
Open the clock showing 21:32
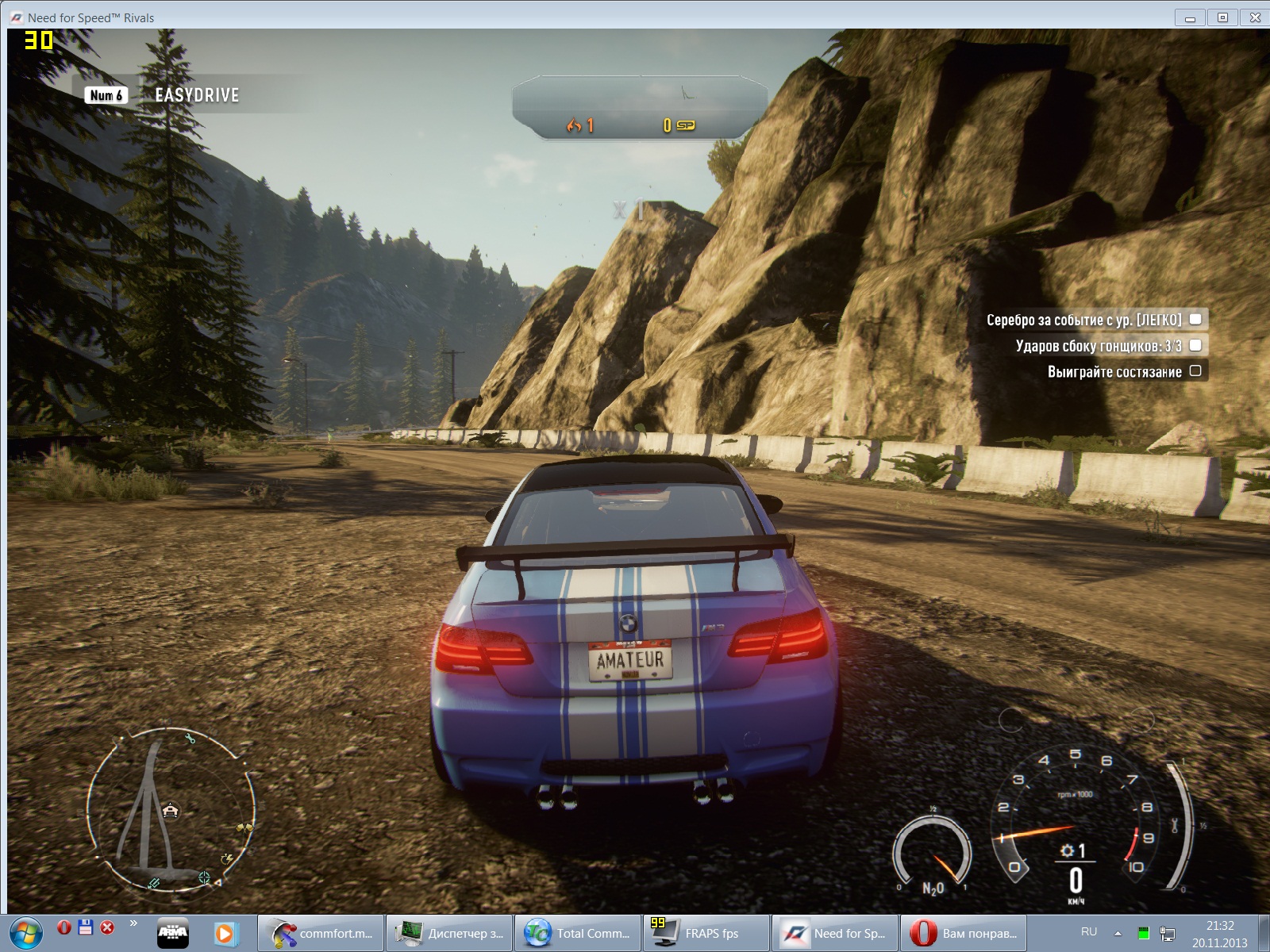click(x=1220, y=934)
